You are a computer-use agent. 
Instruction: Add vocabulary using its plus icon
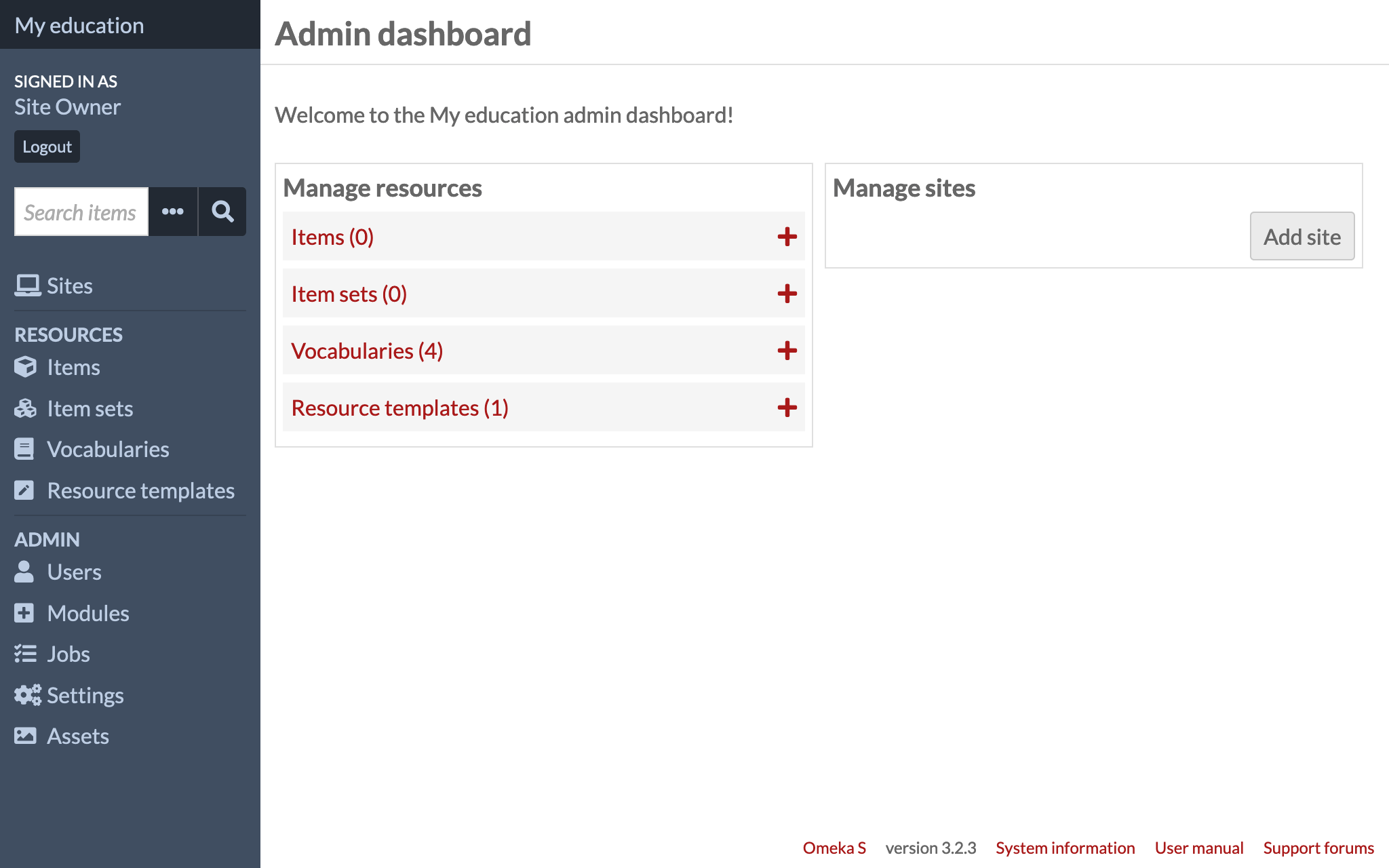click(x=787, y=351)
